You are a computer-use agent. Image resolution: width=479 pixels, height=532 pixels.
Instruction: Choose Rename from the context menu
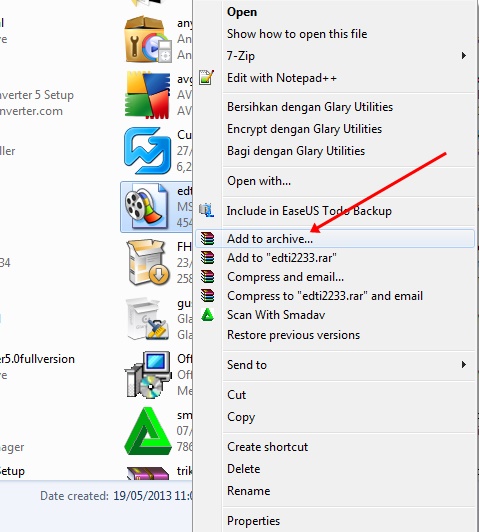coord(248,491)
